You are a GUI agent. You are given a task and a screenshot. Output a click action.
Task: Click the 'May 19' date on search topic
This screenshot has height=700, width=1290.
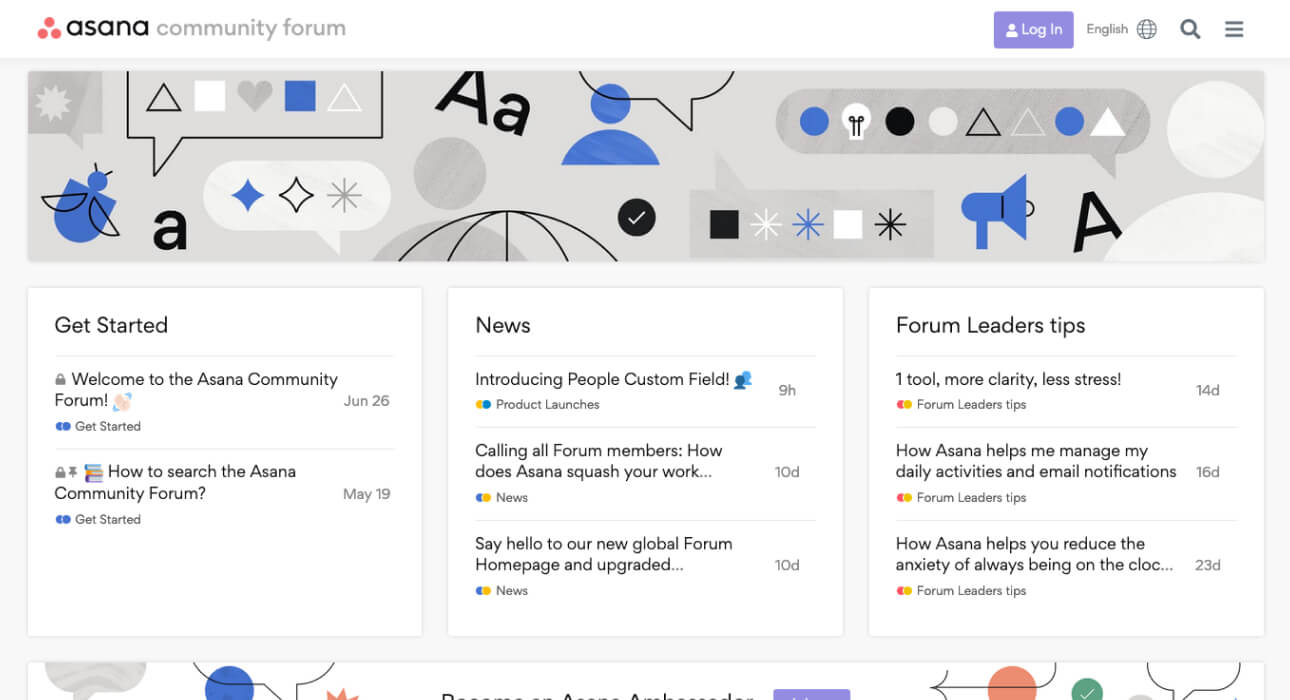366,493
